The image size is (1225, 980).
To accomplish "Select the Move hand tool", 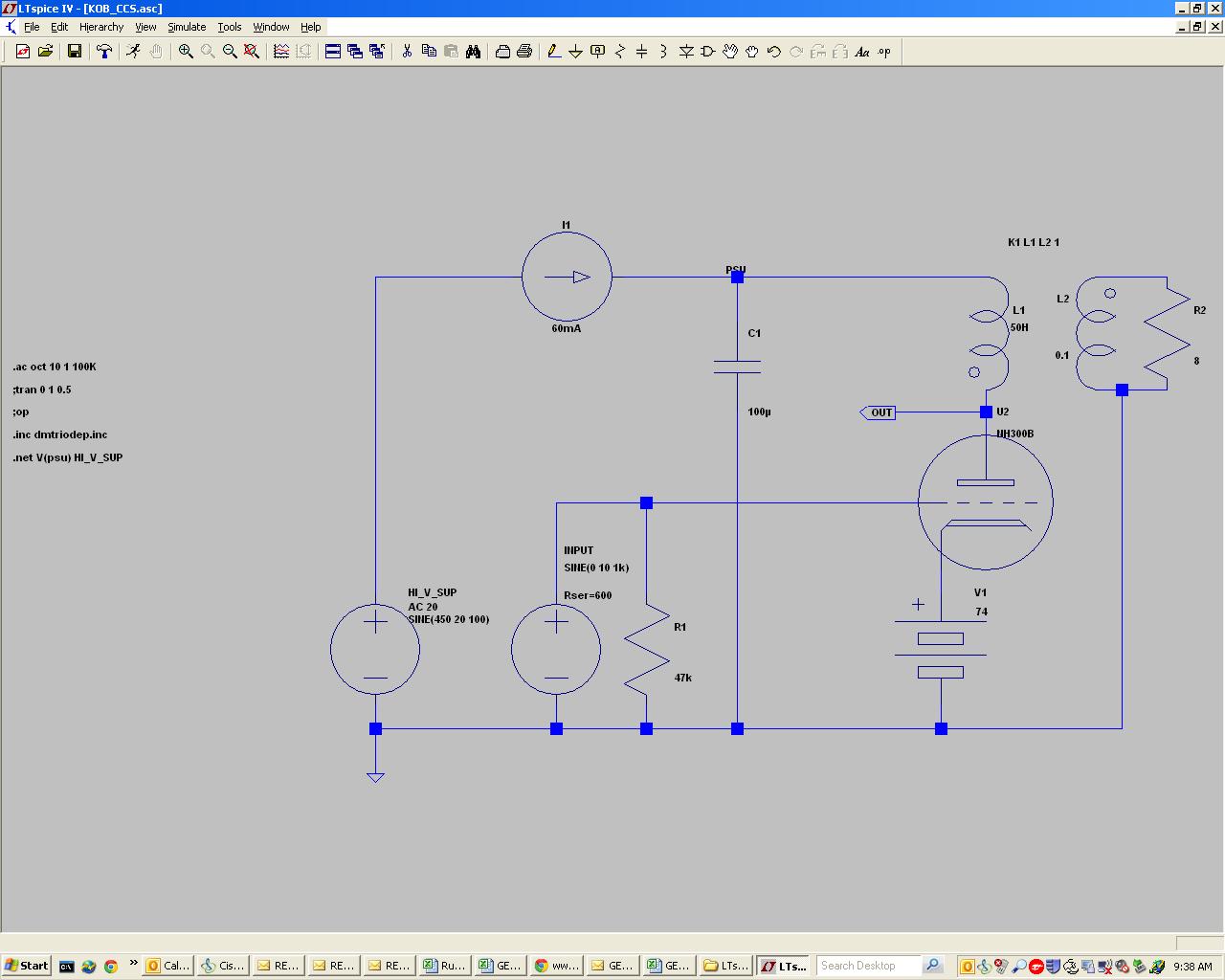I will (730, 52).
